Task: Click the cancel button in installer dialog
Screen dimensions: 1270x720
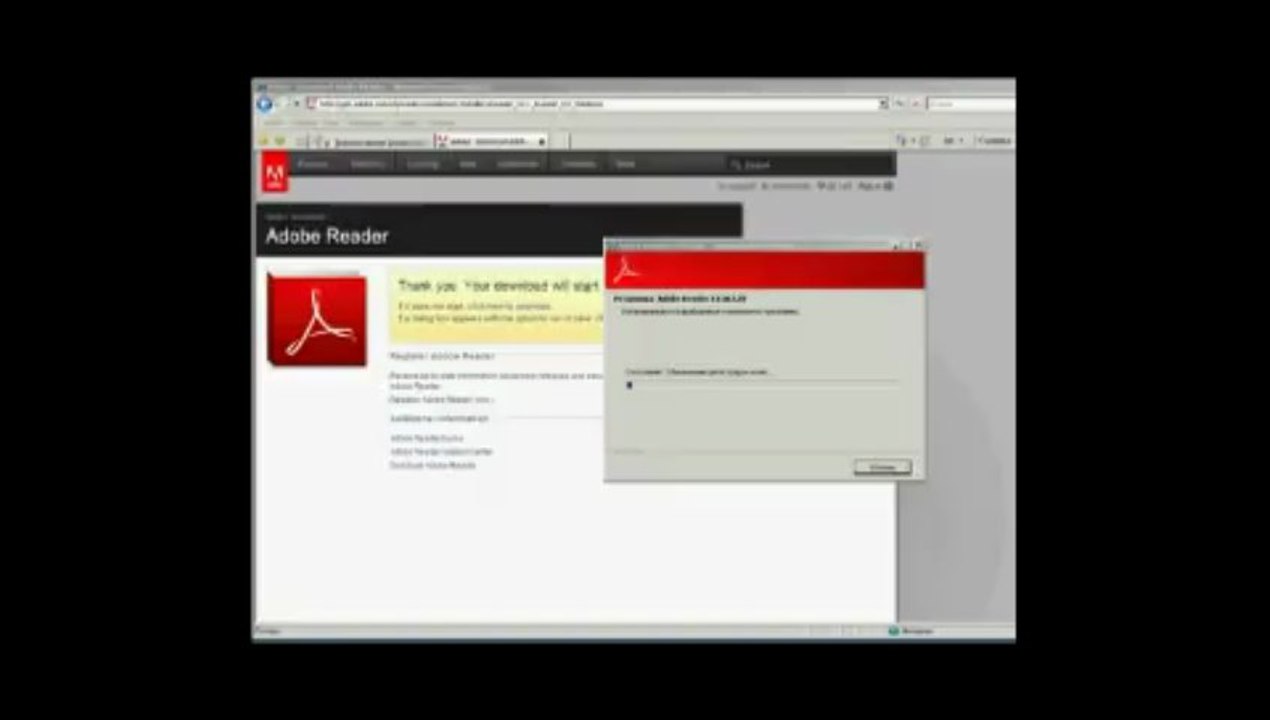Action: [882, 467]
